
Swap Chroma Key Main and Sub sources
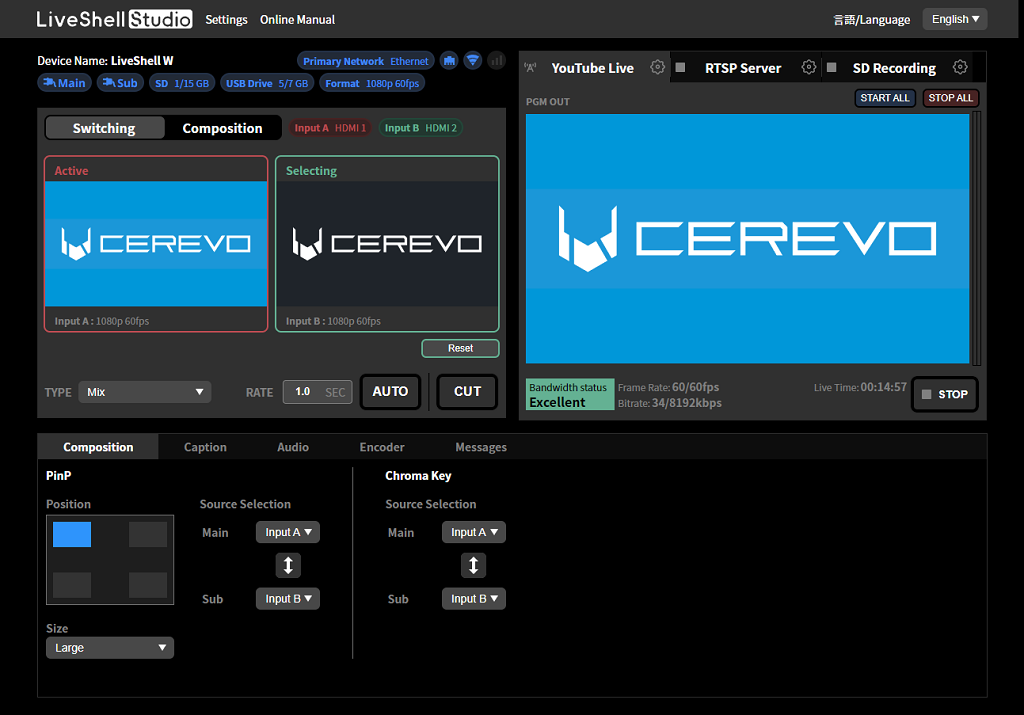pyautogui.click(x=473, y=565)
